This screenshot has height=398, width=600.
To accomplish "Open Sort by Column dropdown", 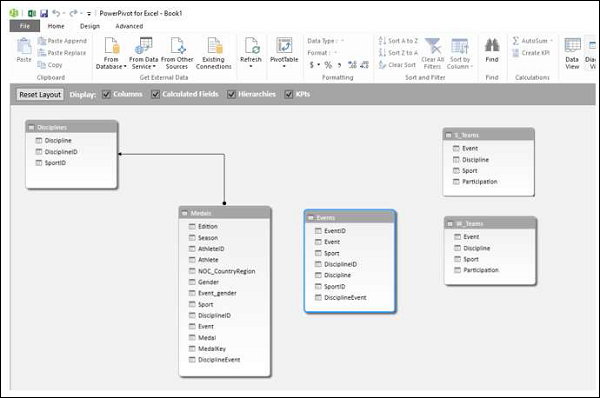I will pyautogui.click(x=460, y=53).
